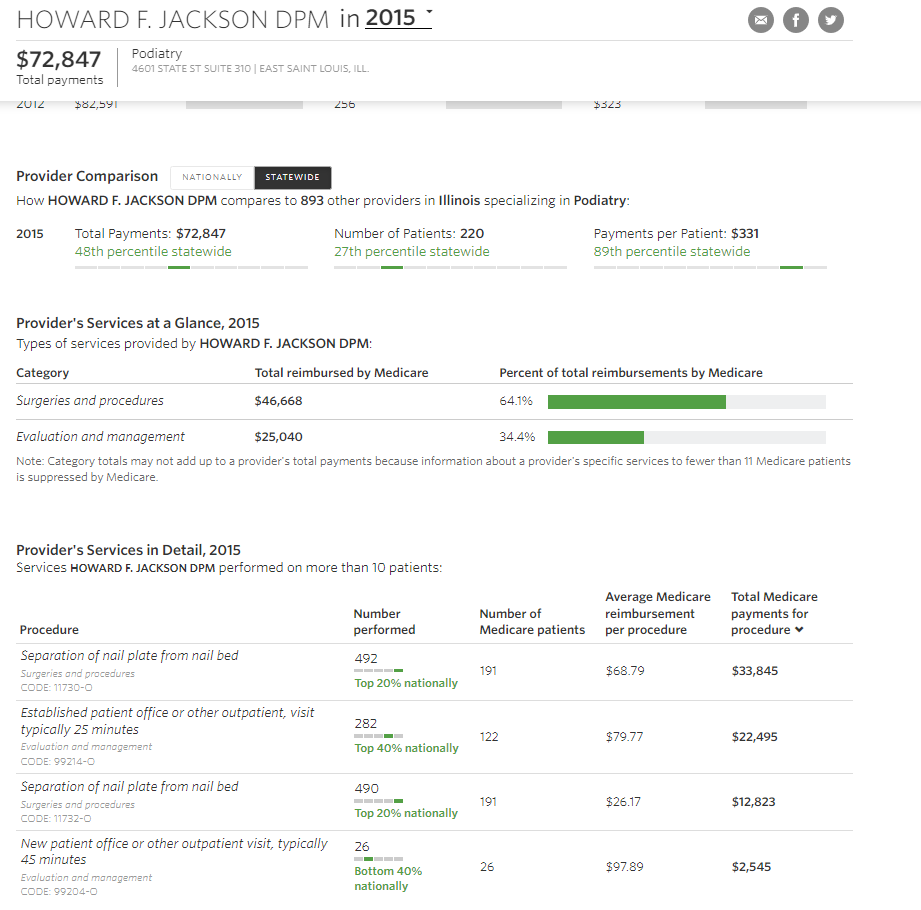Click Surgeries and procedures green percentage bar
This screenshot has width=921, height=910.
click(x=636, y=402)
